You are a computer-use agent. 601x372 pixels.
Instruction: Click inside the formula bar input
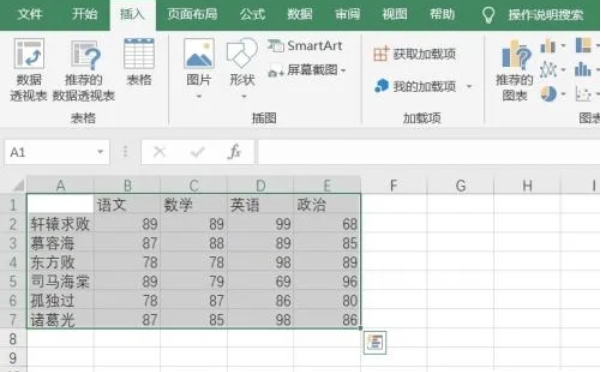pyautogui.click(x=429, y=152)
